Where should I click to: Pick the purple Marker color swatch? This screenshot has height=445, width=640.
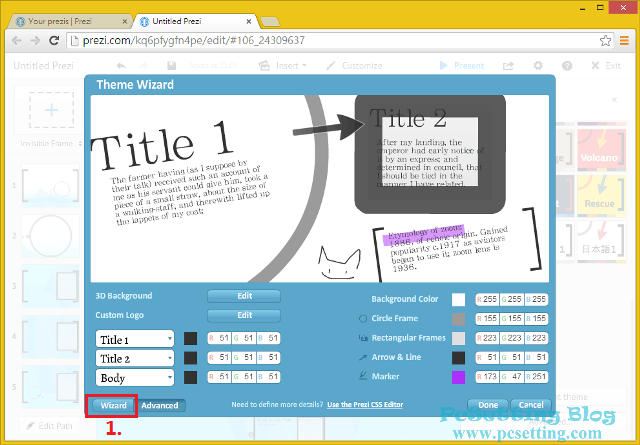click(x=458, y=377)
